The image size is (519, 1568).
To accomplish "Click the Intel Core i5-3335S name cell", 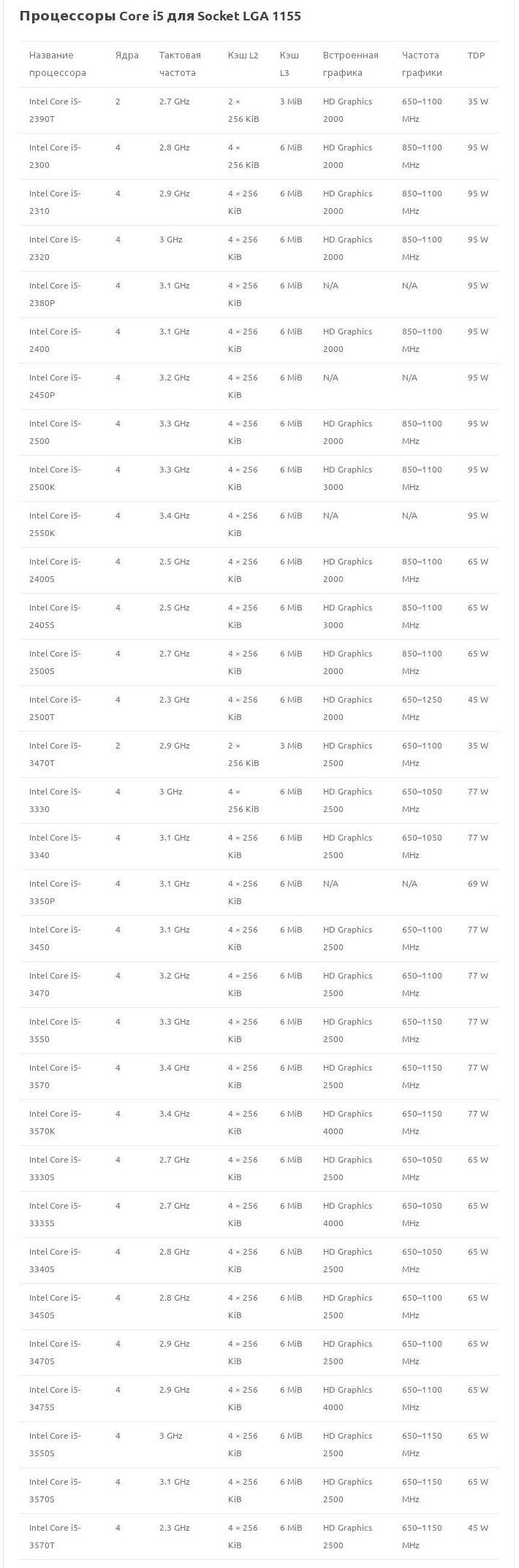I will 55,1215.
